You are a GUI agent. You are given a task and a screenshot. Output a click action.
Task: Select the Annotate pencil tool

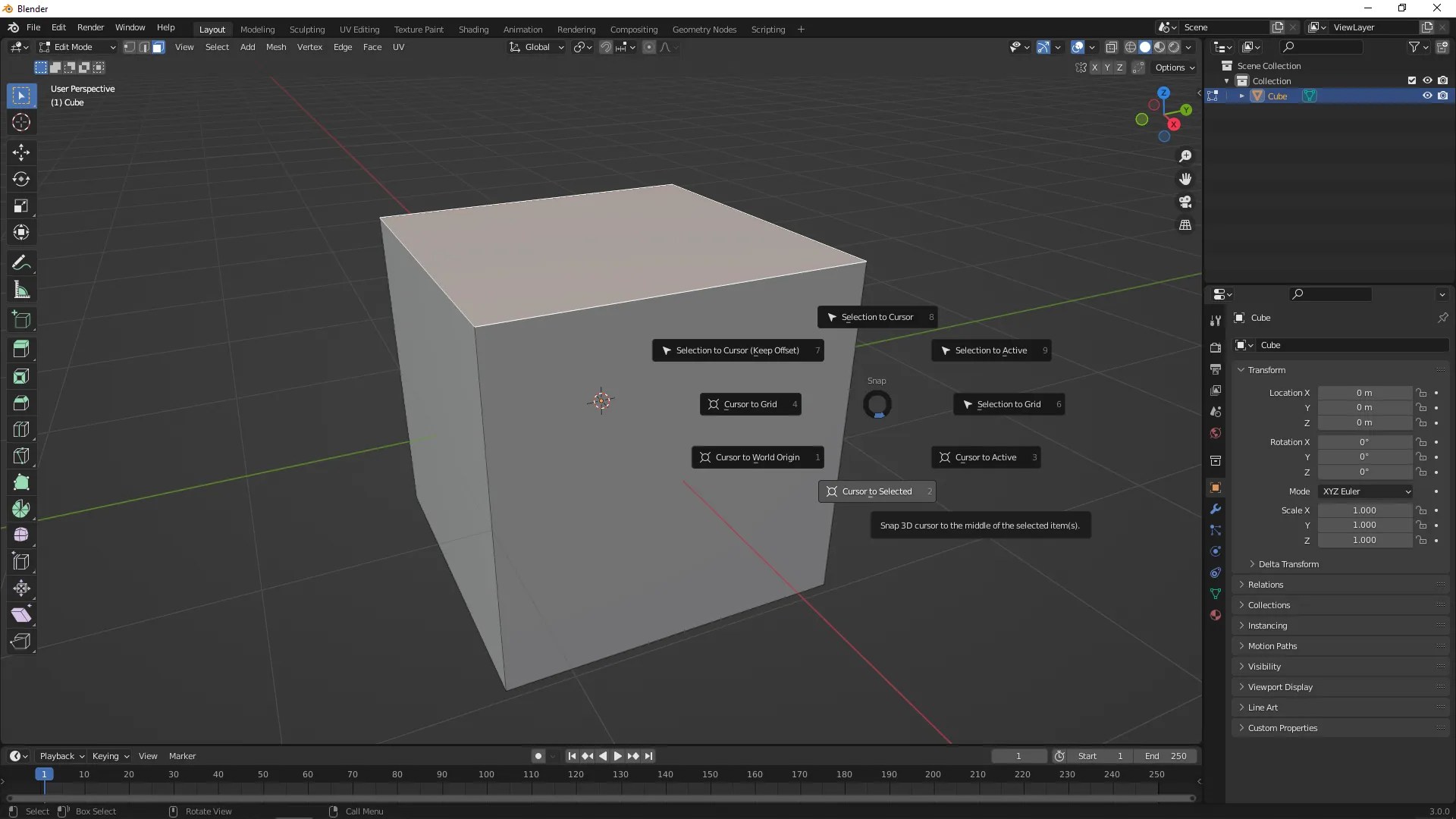click(21, 263)
